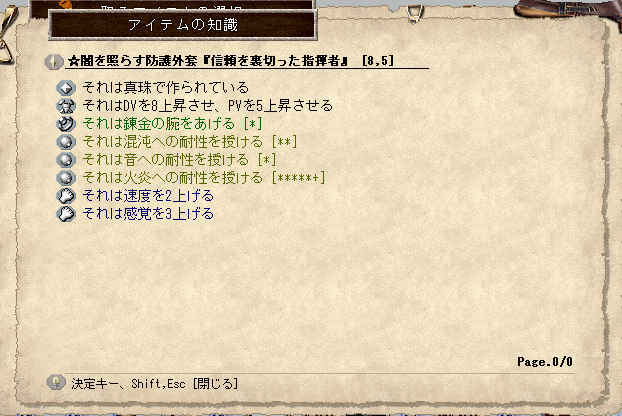
Task: Select the green text 錬金の腕をあげる [*]
Action: [x=172, y=124]
